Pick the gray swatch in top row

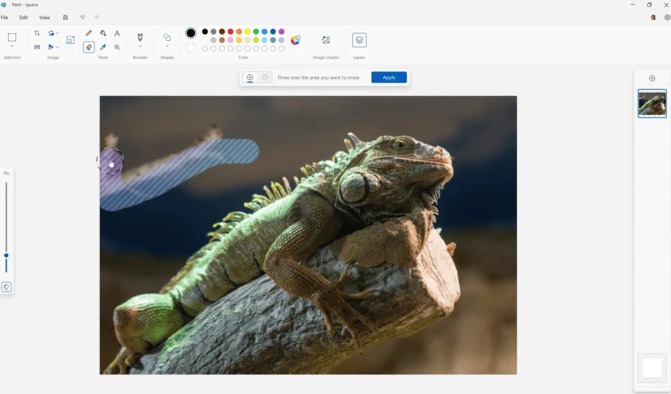[213, 32]
